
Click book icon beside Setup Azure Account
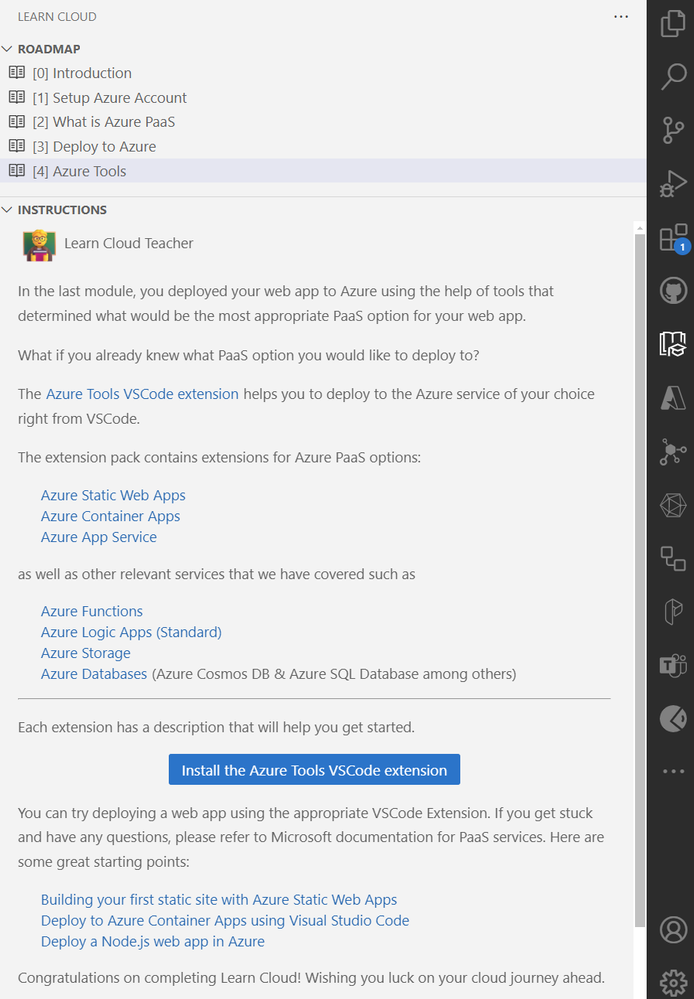pyautogui.click(x=17, y=97)
